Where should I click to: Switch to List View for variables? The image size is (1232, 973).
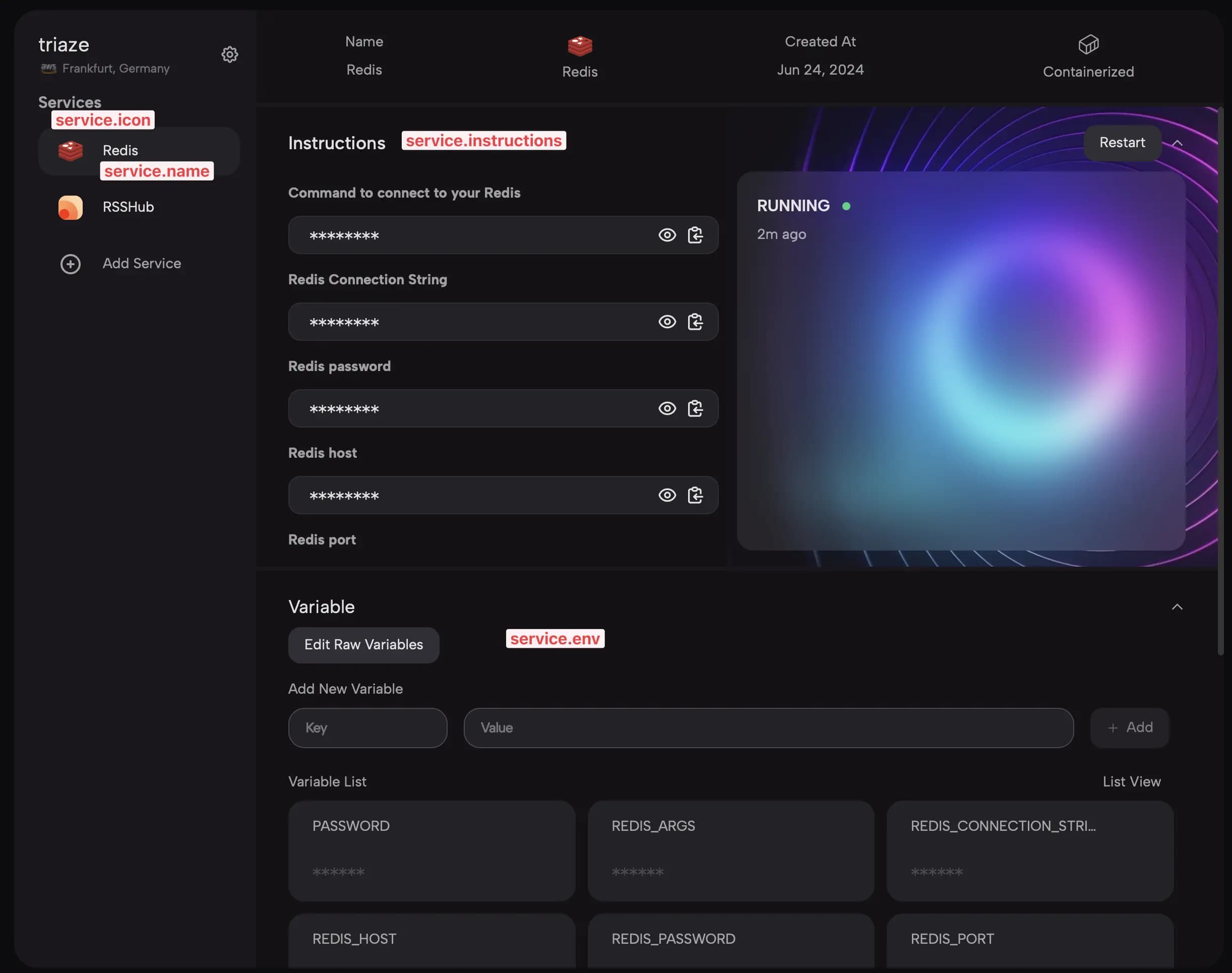(1132, 781)
